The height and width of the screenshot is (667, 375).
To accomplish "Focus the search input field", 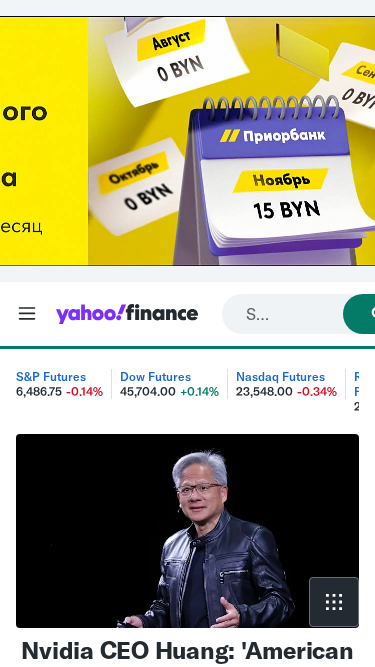I will point(283,314).
